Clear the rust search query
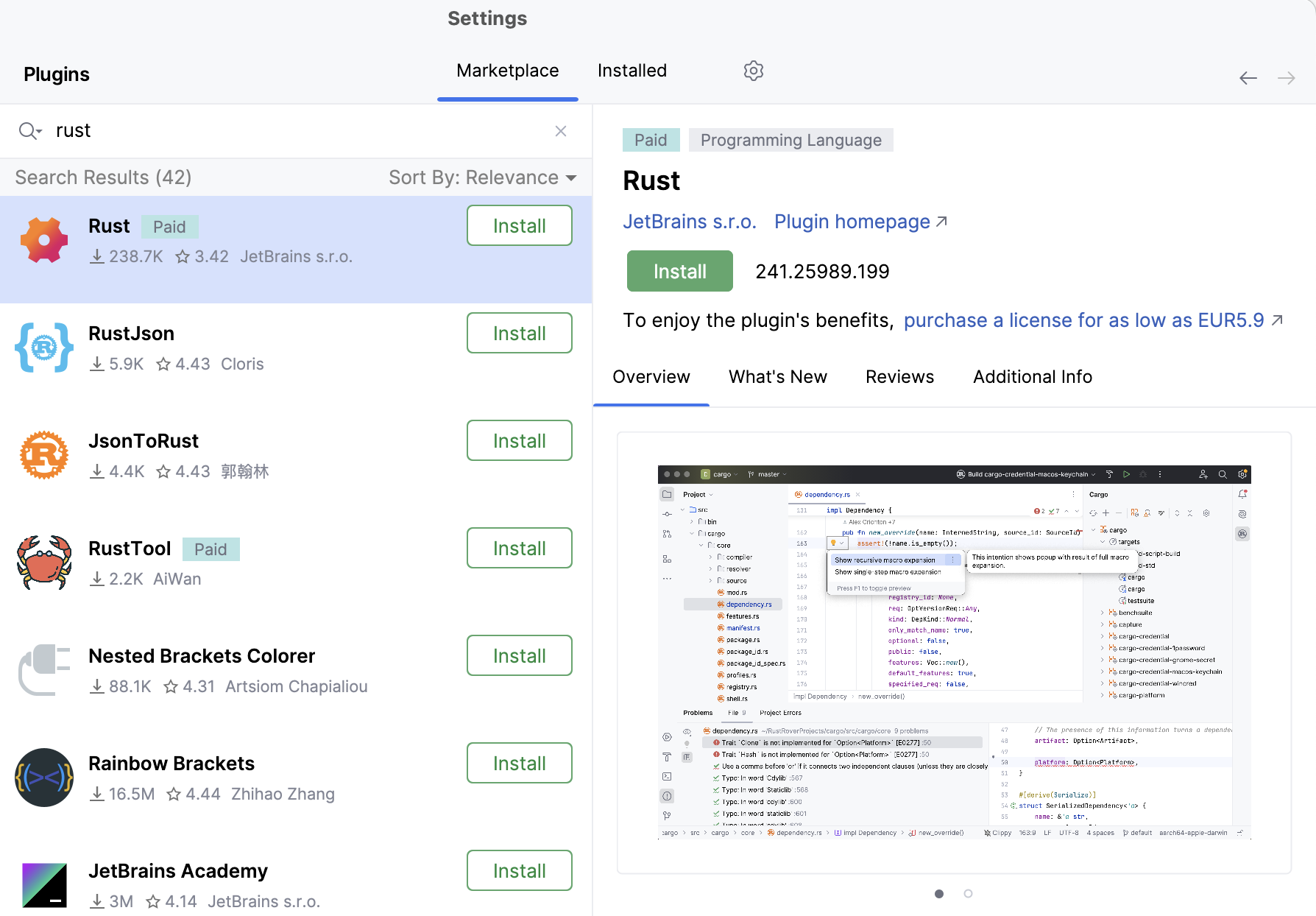The image size is (1316, 916). [561, 130]
